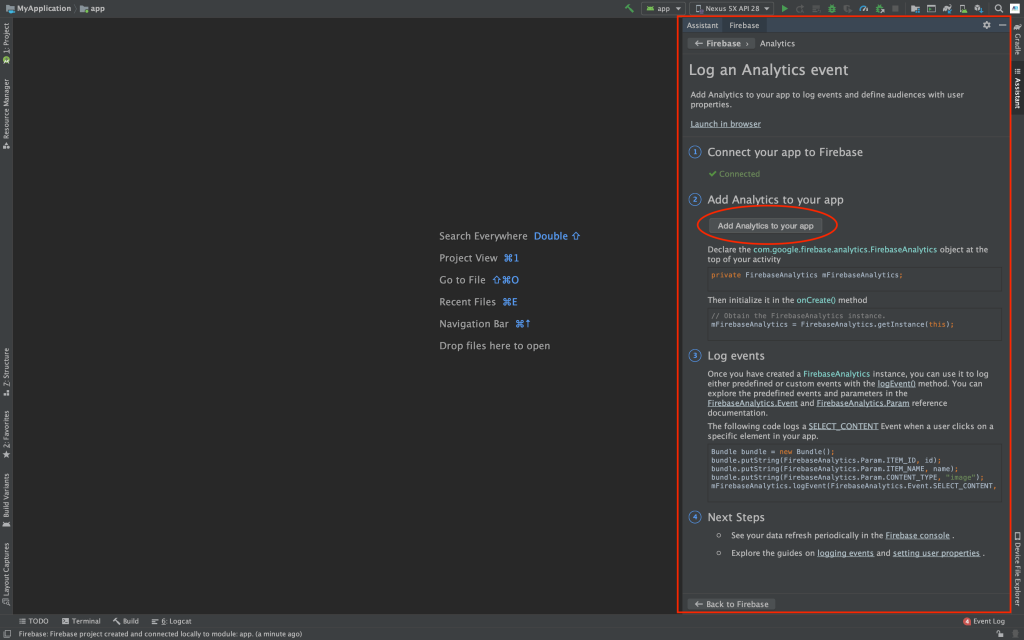Screen dimensions: 1024x640
Task: Click the Apply Changes icon
Action: click(800, 8)
